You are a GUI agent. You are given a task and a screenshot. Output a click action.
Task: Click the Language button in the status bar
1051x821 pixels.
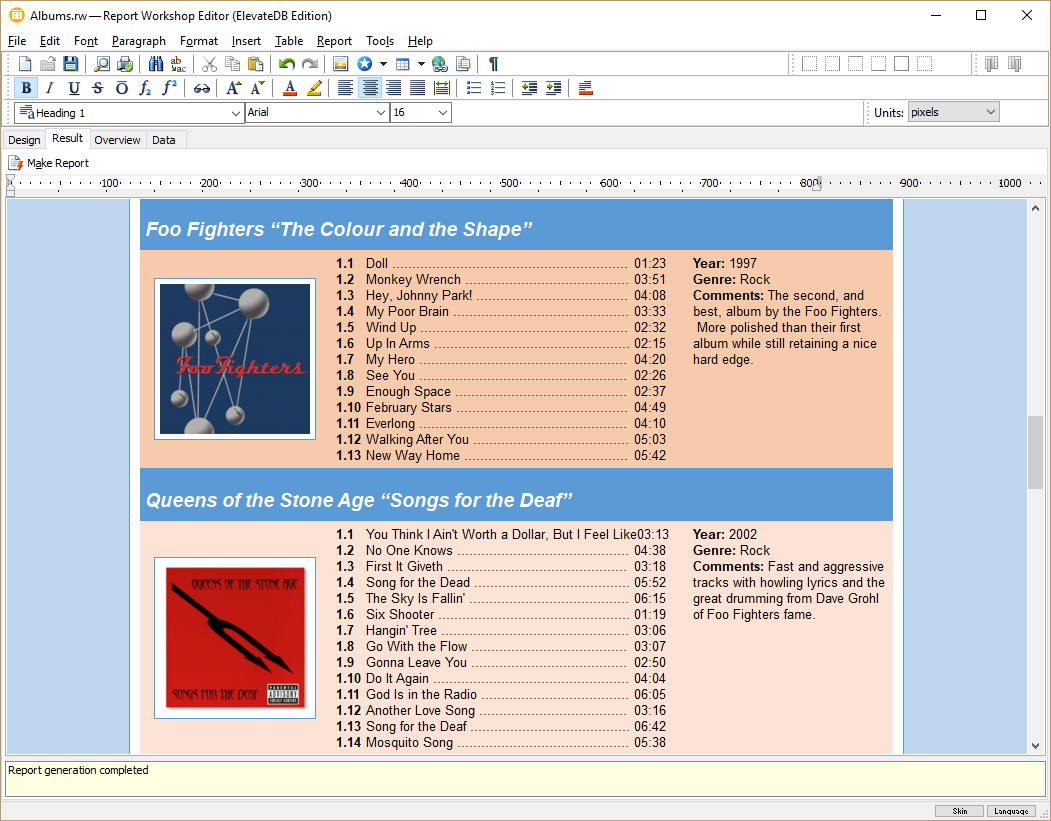[1011, 811]
